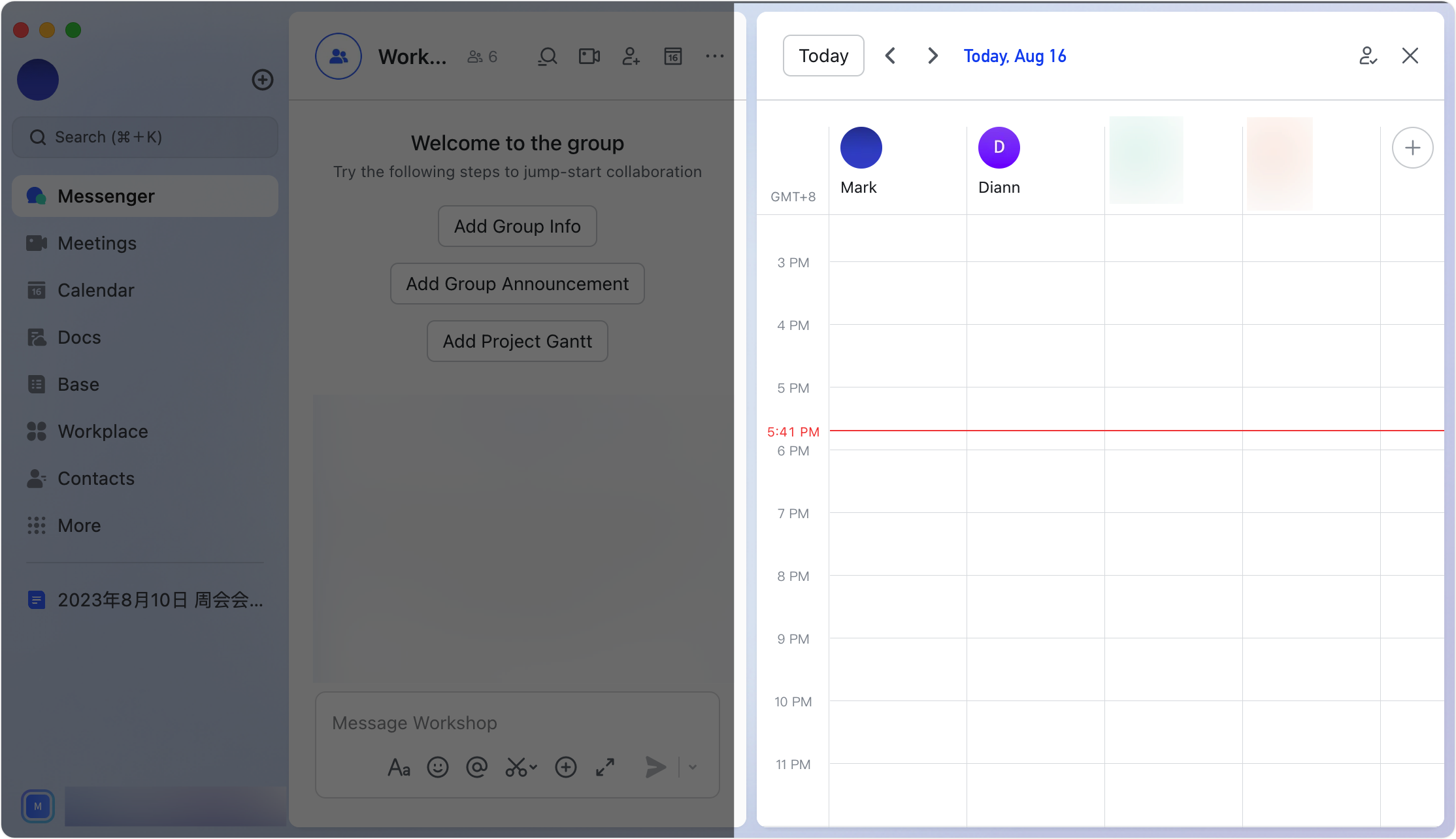Click the scissors screenshot tool

[x=517, y=767]
